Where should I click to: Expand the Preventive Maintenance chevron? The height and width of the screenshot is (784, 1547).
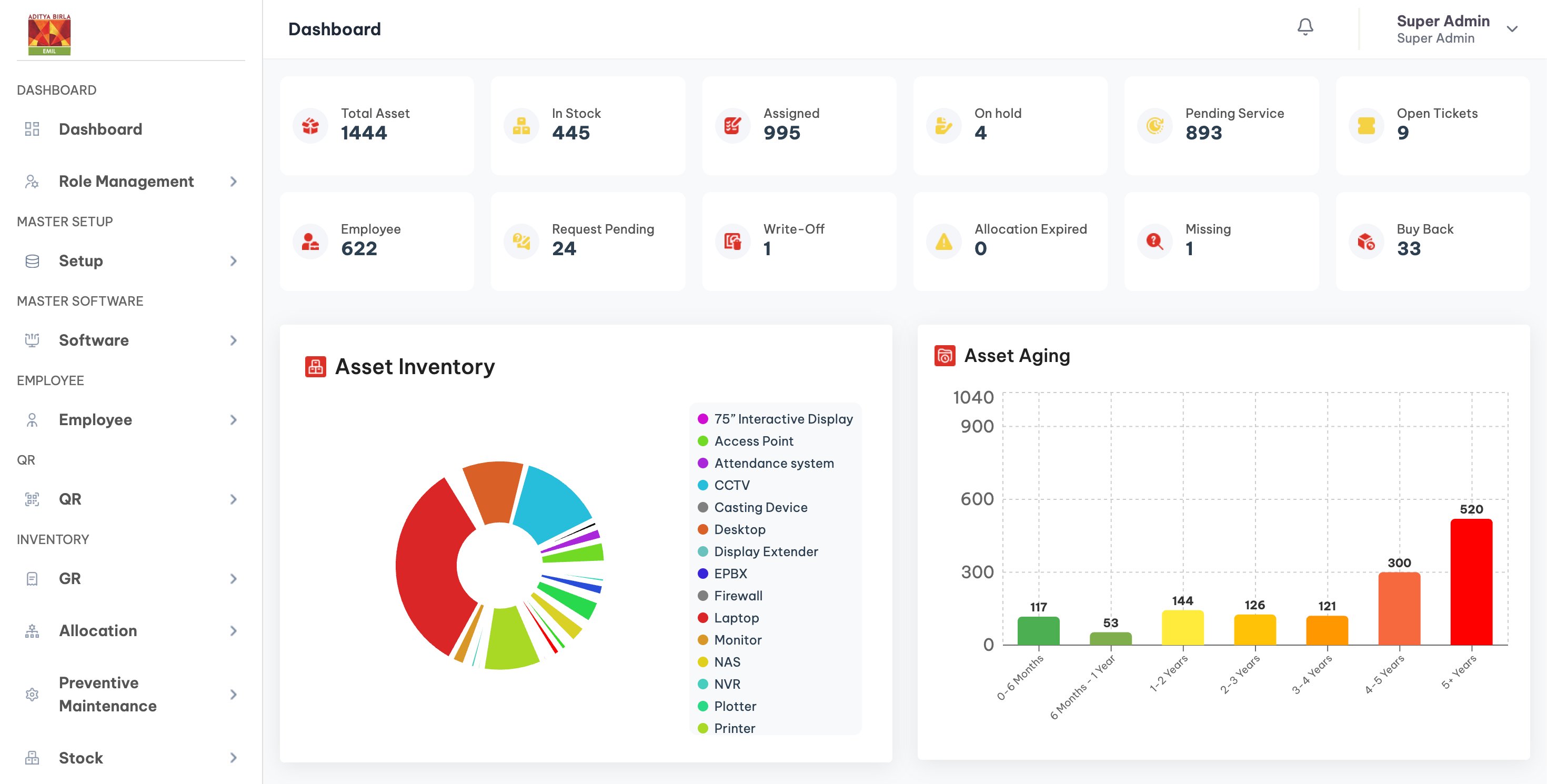click(x=234, y=694)
